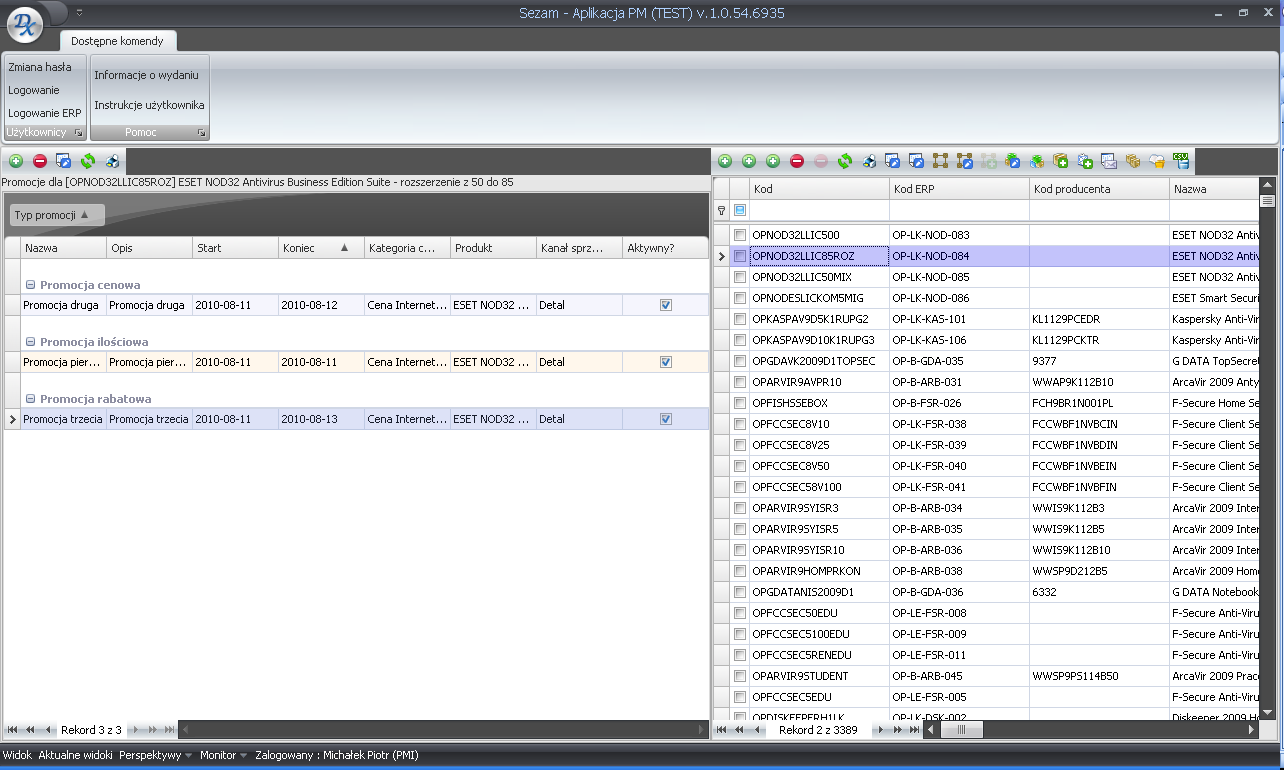This screenshot has height=770, width=1284.
Task: Toggle the Aktywny checkbox for Promocja pierwsza
Action: pyautogui.click(x=666, y=362)
